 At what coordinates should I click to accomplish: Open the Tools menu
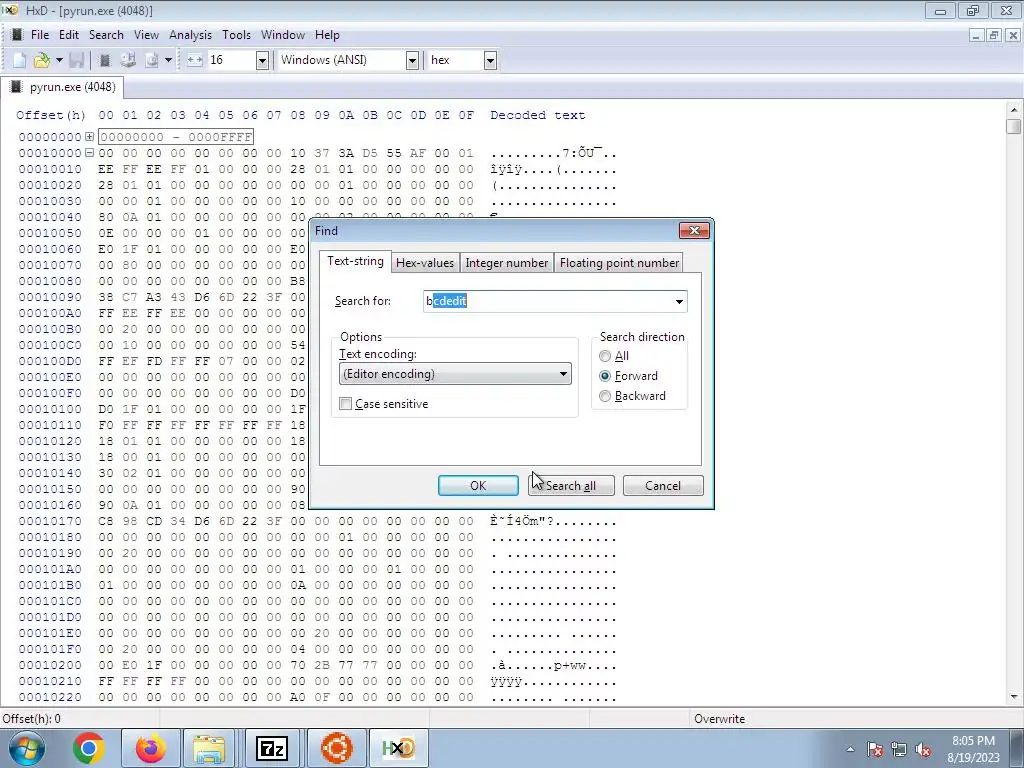coord(236,35)
